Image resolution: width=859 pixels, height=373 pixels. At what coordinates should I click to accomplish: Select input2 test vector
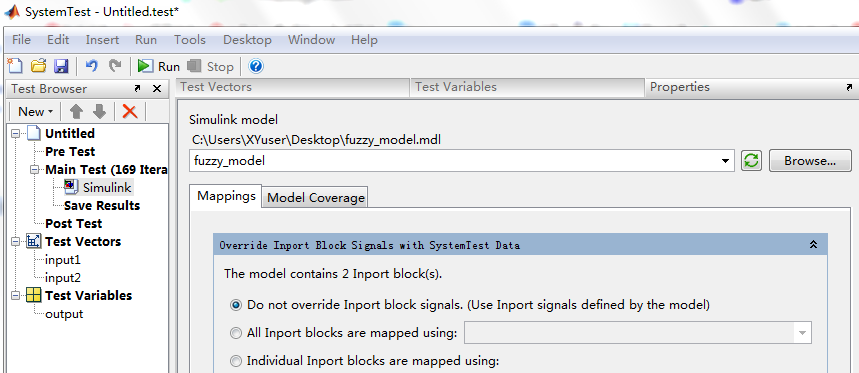point(63,278)
